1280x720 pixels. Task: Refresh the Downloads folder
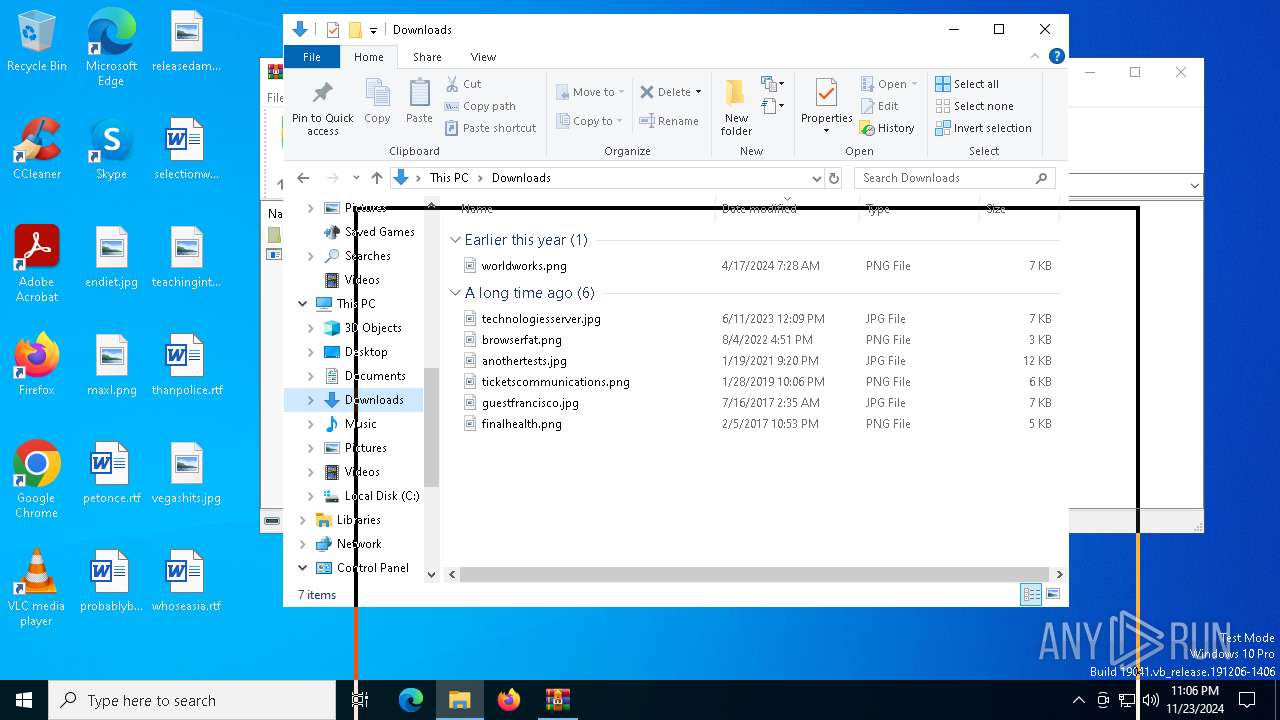pos(834,178)
